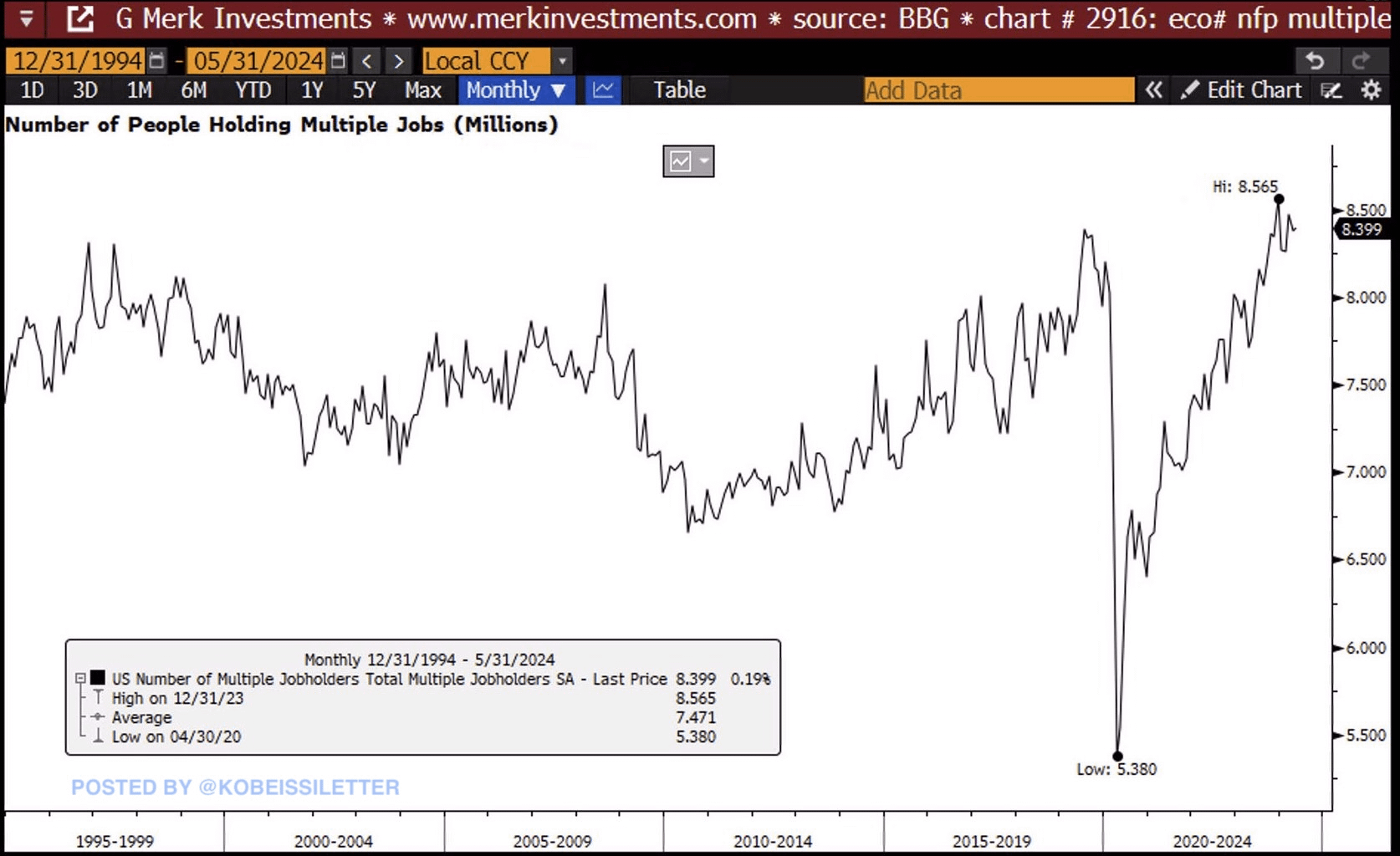Go to next date range arrow
The image size is (1400, 856).
click(x=399, y=61)
